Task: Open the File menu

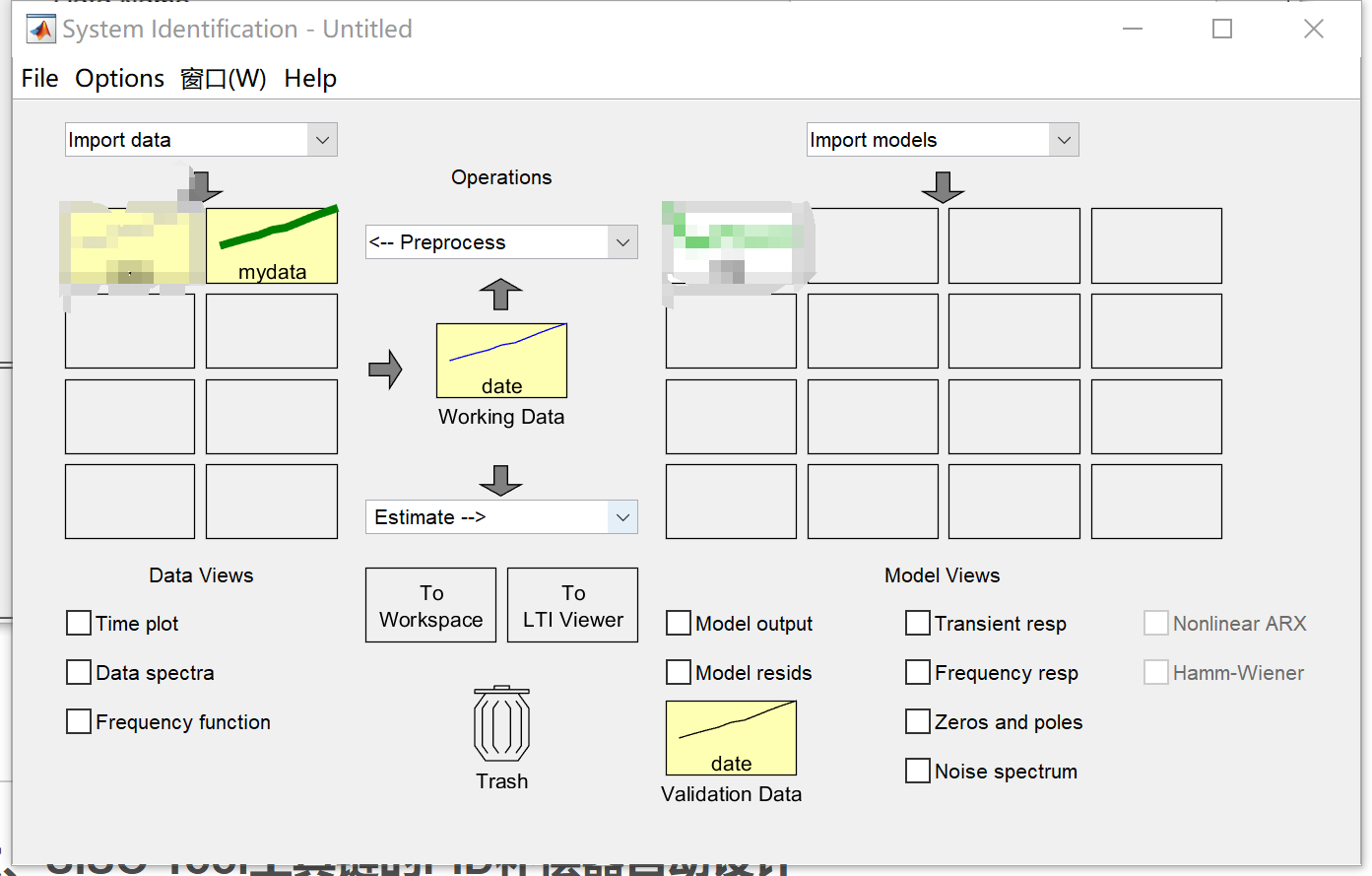Action: tap(39, 78)
